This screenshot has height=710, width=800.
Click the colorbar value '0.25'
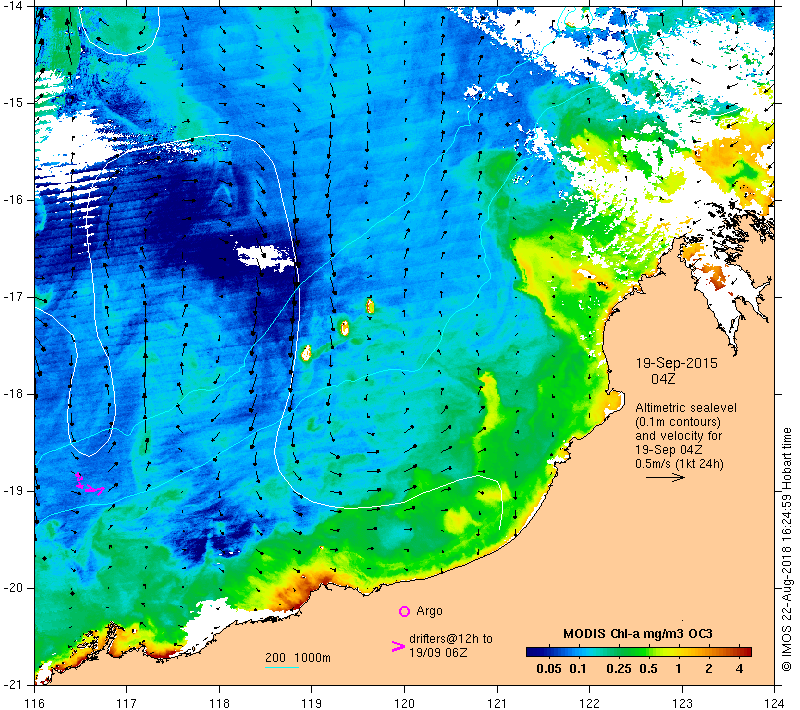click(619, 669)
